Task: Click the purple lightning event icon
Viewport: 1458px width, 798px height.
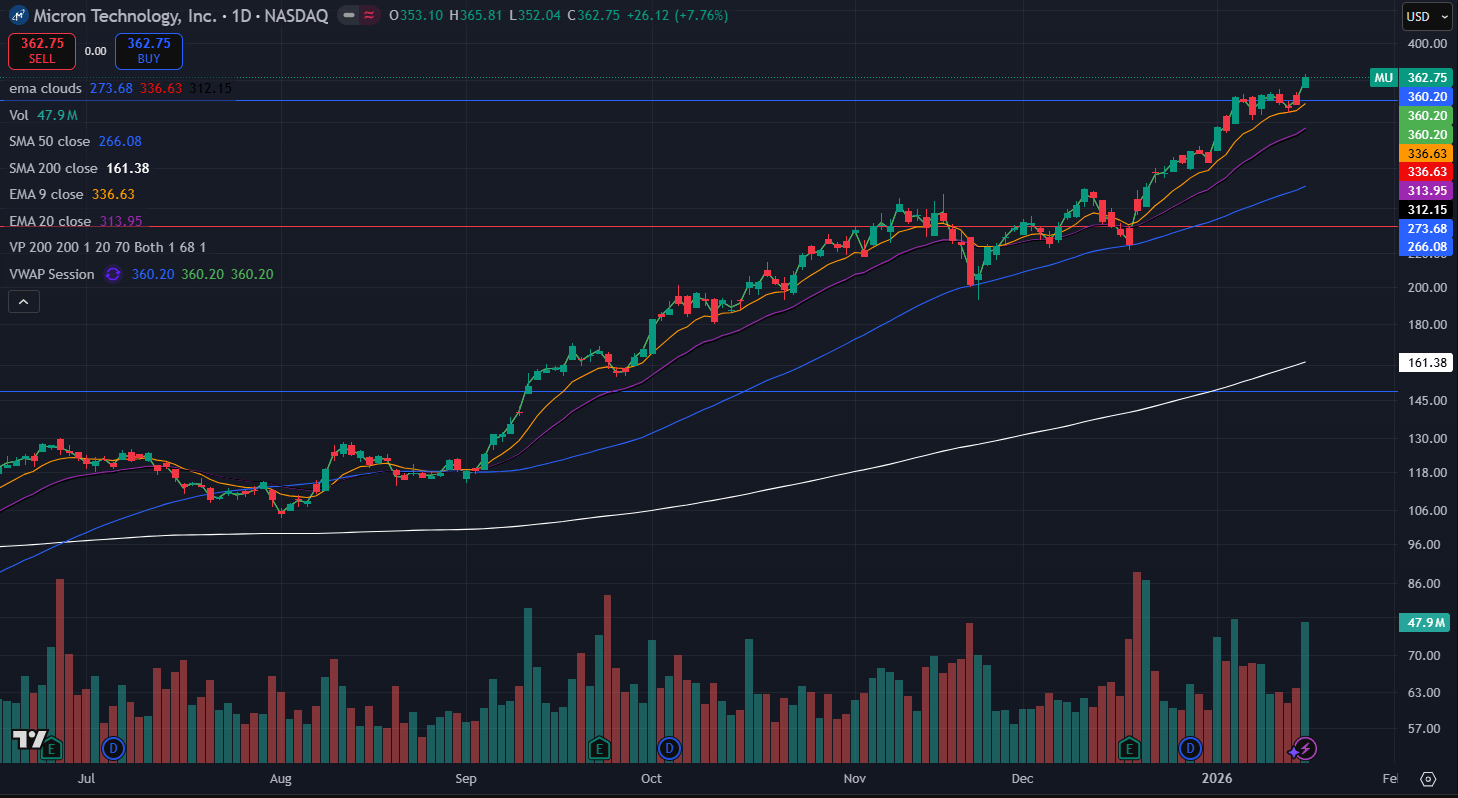Action: pyautogui.click(x=1304, y=748)
